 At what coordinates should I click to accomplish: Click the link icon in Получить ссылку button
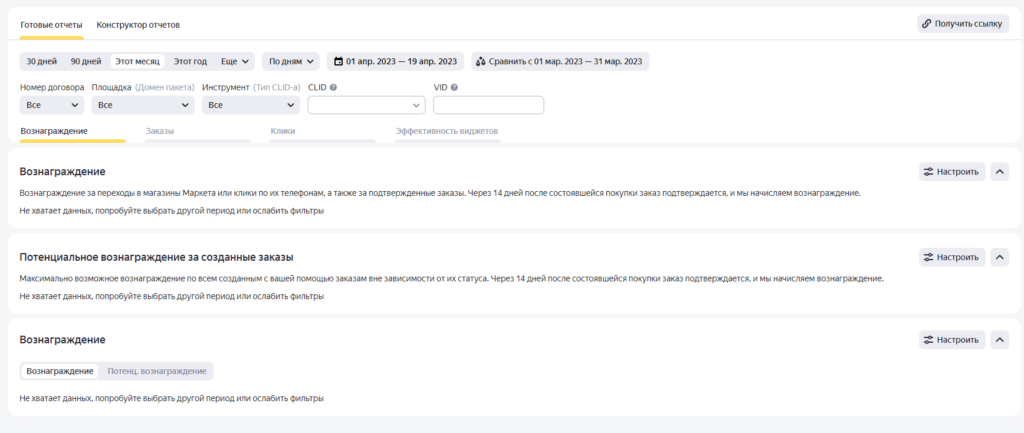click(926, 24)
